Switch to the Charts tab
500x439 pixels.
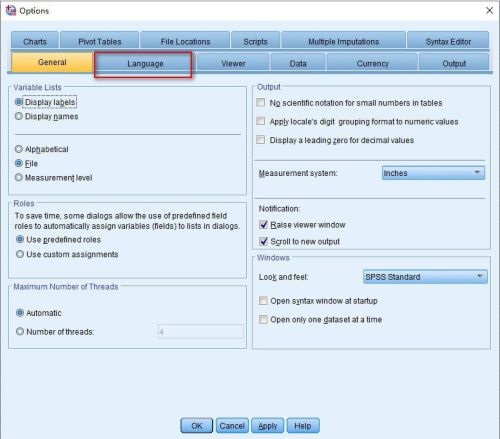35,41
